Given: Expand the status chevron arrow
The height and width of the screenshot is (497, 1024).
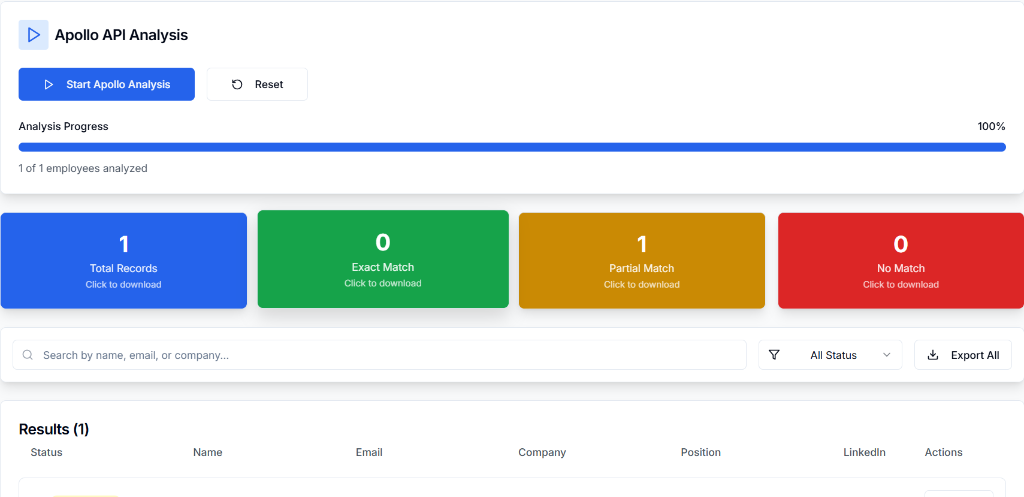Looking at the screenshot, I should tap(886, 355).
